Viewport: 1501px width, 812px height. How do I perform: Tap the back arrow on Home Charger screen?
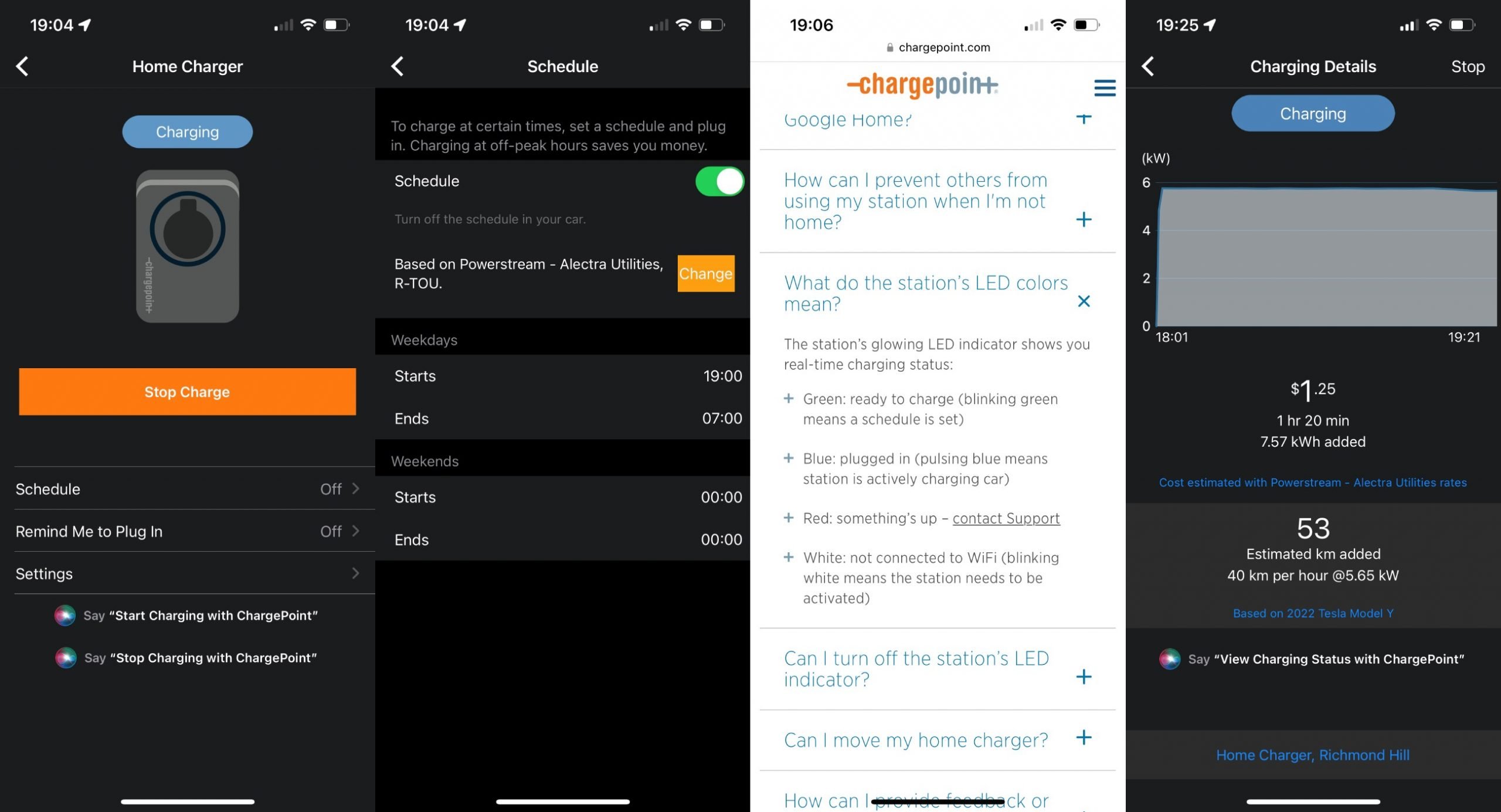(23, 66)
